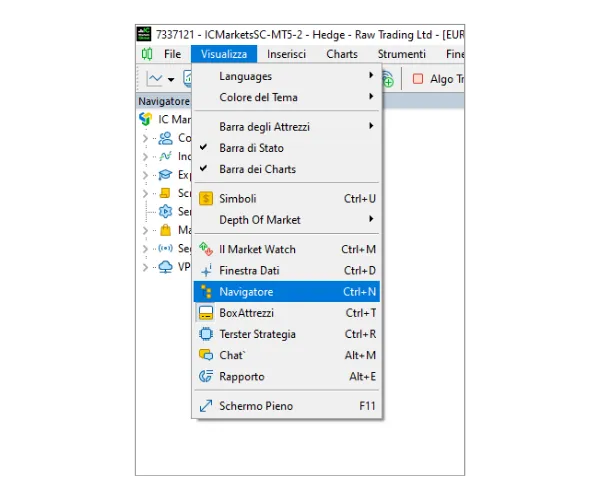Click the Finestra Dati crosshair icon
Image resolution: width=600 pixels, height=500 pixels.
tap(206, 271)
